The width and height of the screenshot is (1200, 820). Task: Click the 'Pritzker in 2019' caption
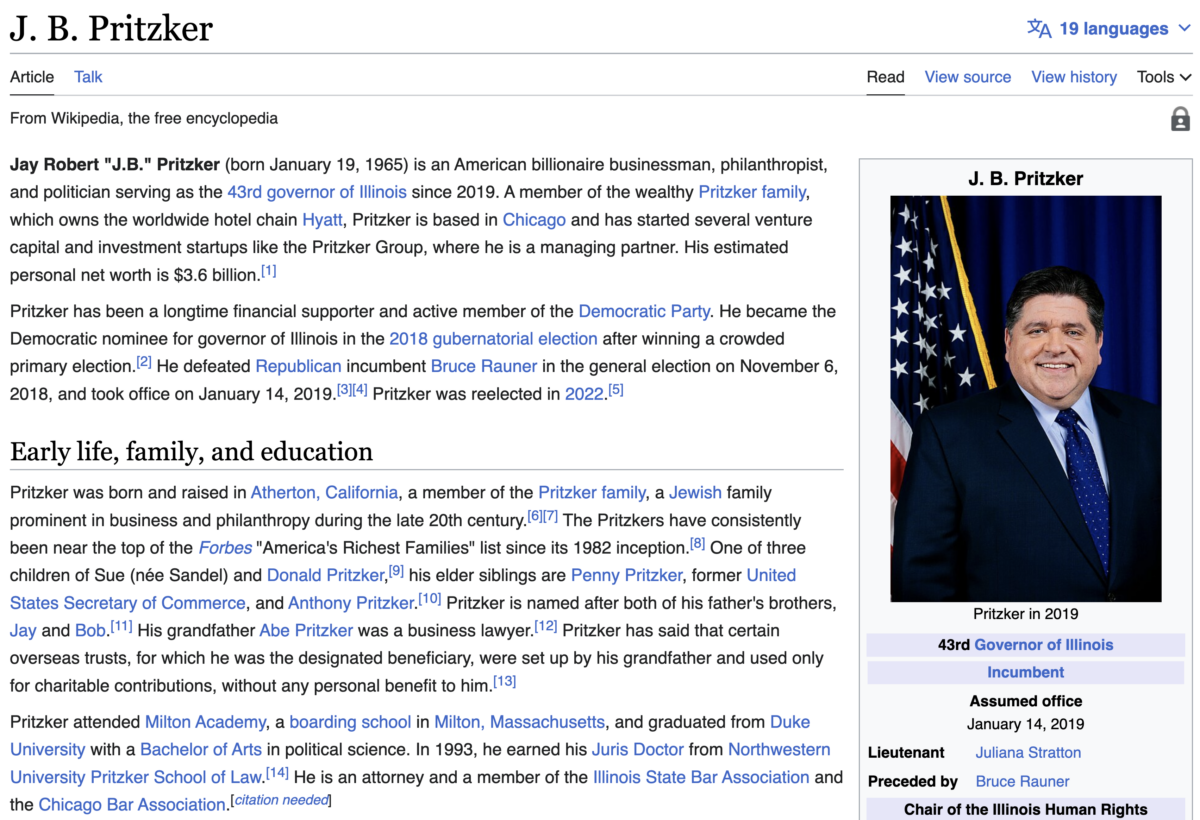point(1026,613)
